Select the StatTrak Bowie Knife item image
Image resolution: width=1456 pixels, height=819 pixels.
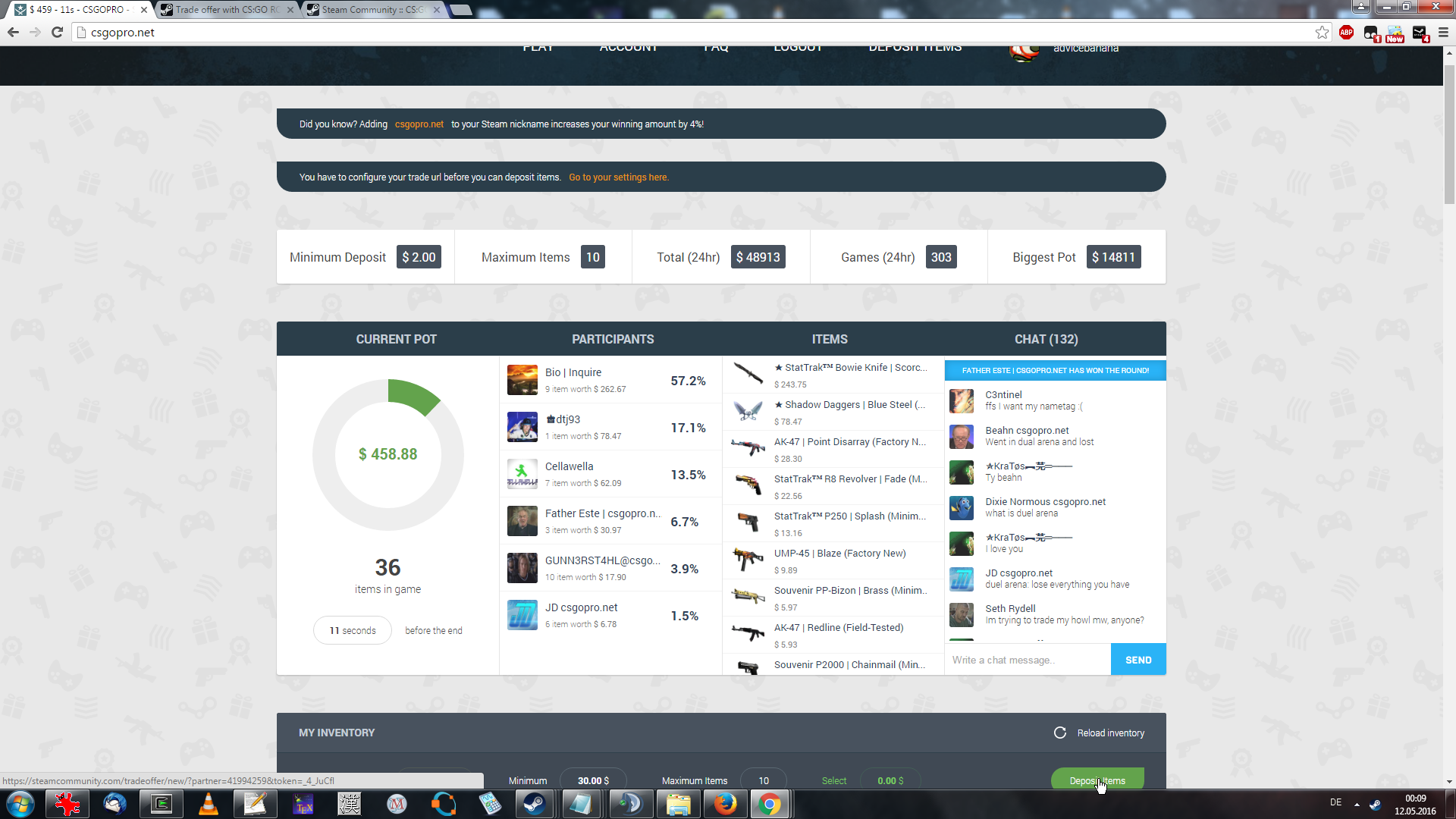coord(748,374)
